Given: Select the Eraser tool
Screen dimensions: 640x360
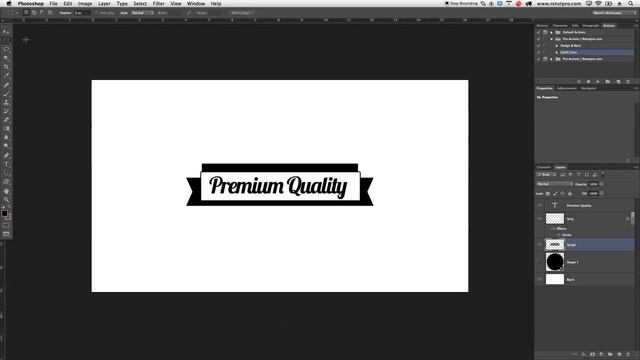Looking at the screenshot, I should pos(6,120).
